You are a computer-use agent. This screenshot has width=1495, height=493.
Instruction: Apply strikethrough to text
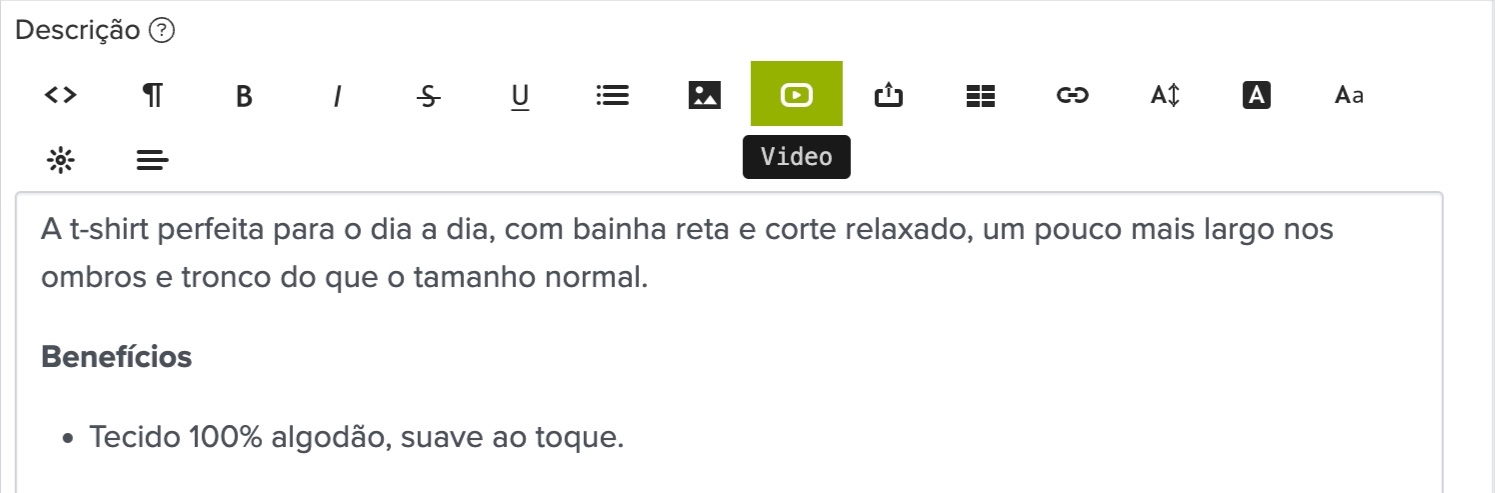[x=428, y=96]
